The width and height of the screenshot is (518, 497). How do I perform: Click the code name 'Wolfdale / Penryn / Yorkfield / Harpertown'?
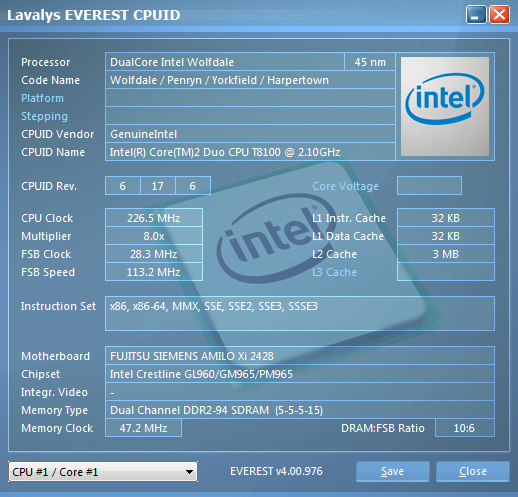[x=250, y=80]
